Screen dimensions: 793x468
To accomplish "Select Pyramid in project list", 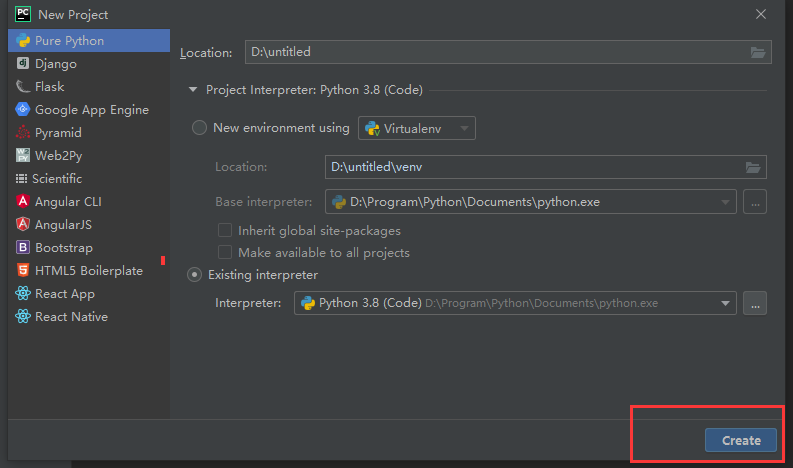I will (x=89, y=133).
